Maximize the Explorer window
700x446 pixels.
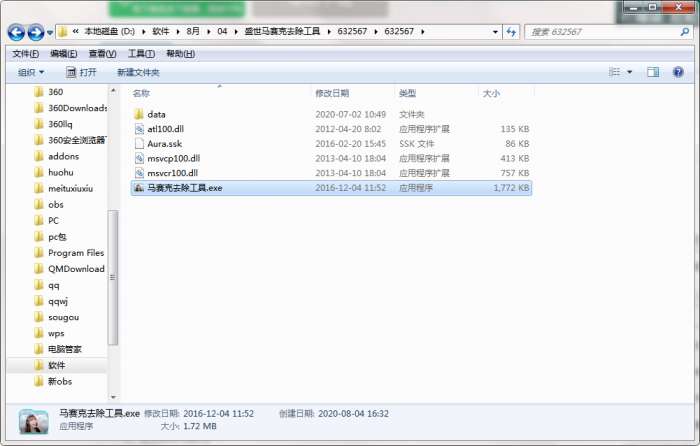tap(652, 8)
